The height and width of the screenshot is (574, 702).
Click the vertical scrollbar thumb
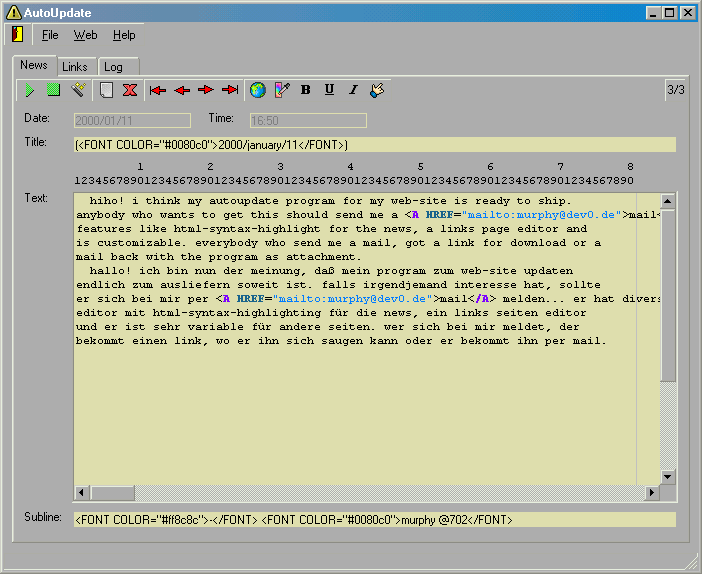pyautogui.click(x=668, y=296)
